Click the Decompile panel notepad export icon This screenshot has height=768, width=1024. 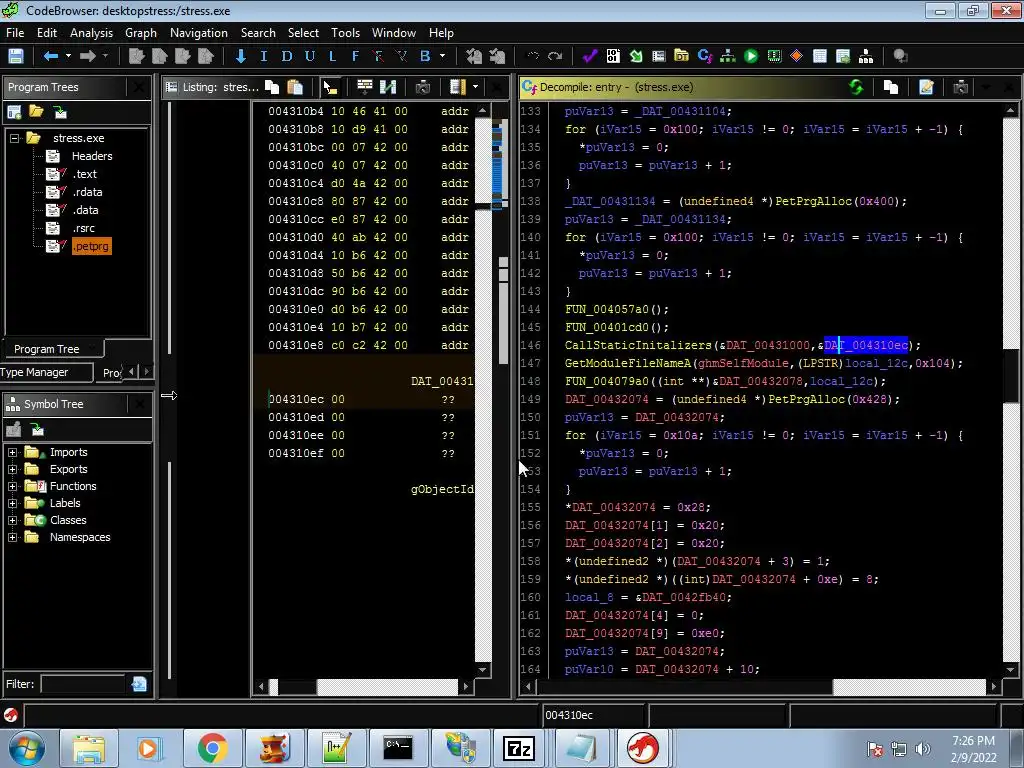click(926, 87)
